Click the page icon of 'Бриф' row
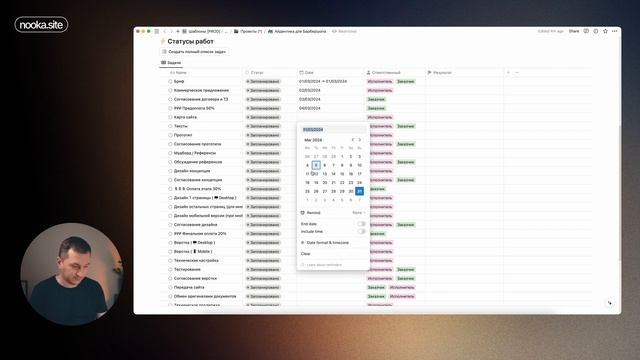 [x=170, y=82]
